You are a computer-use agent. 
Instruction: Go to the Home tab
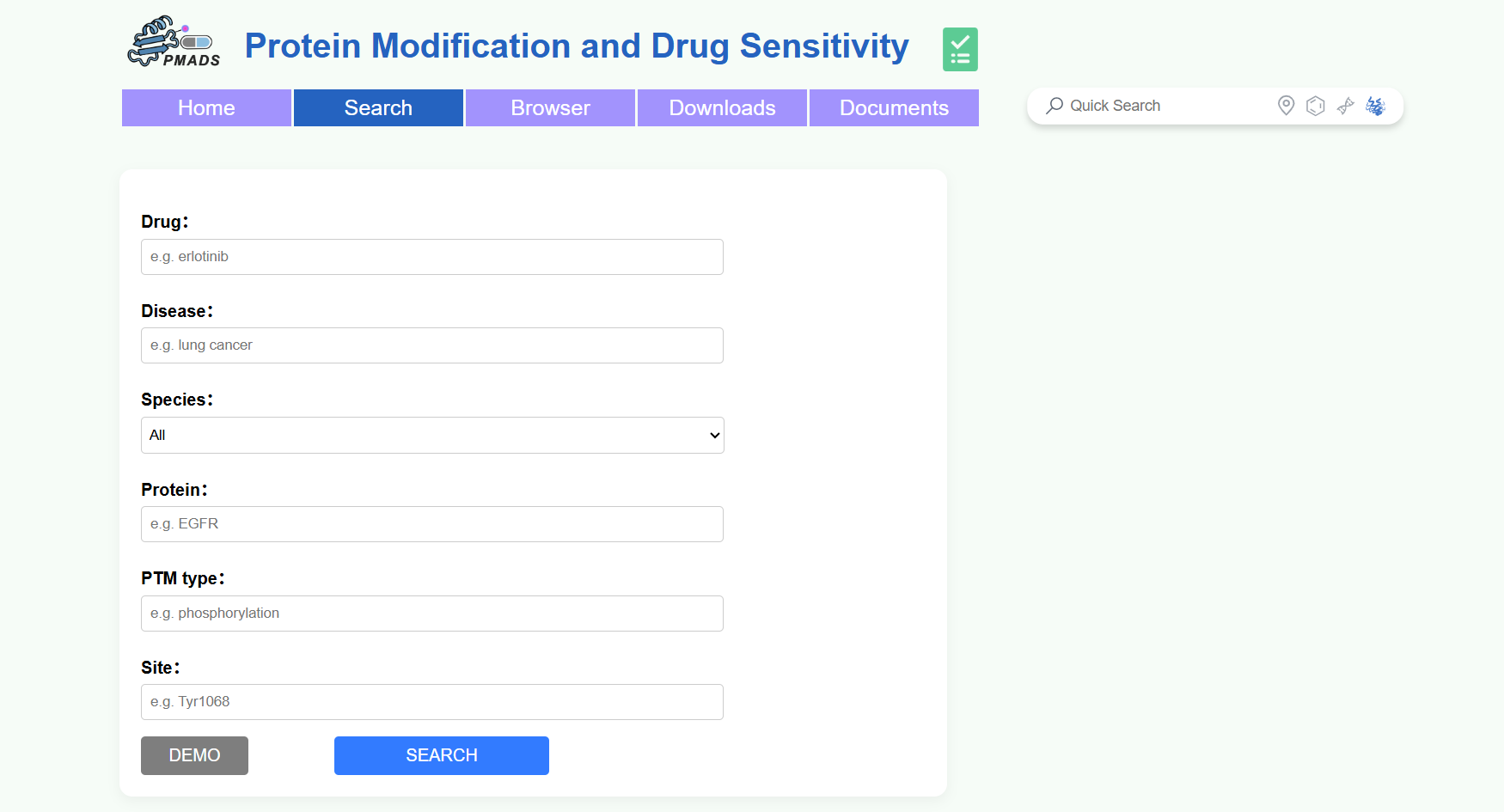pos(206,108)
